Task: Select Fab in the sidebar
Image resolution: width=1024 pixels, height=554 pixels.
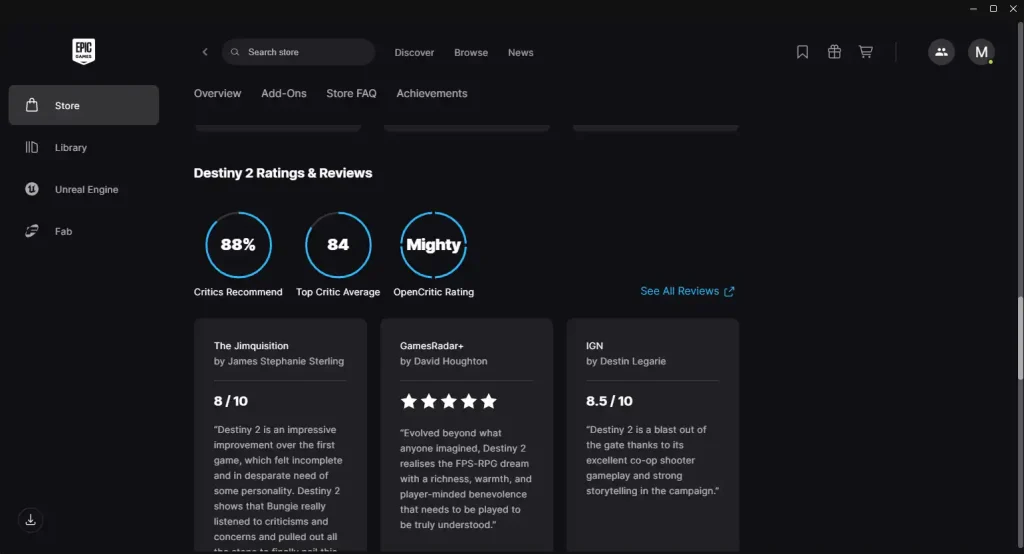Action: (84, 231)
